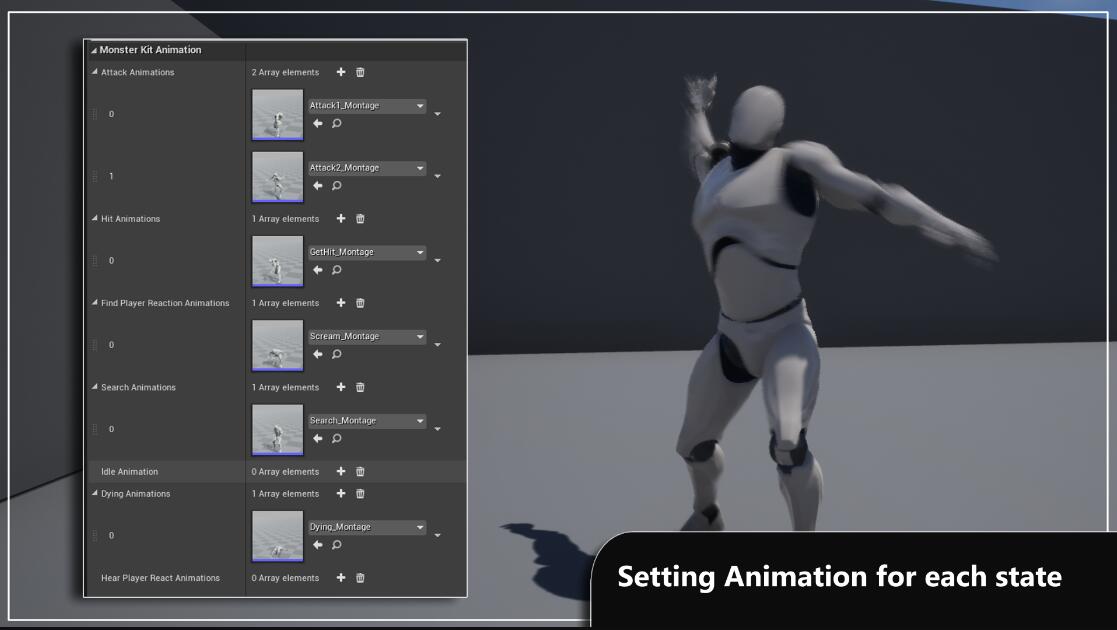Browse to Scream_Montage with magnifier icon

337,354
